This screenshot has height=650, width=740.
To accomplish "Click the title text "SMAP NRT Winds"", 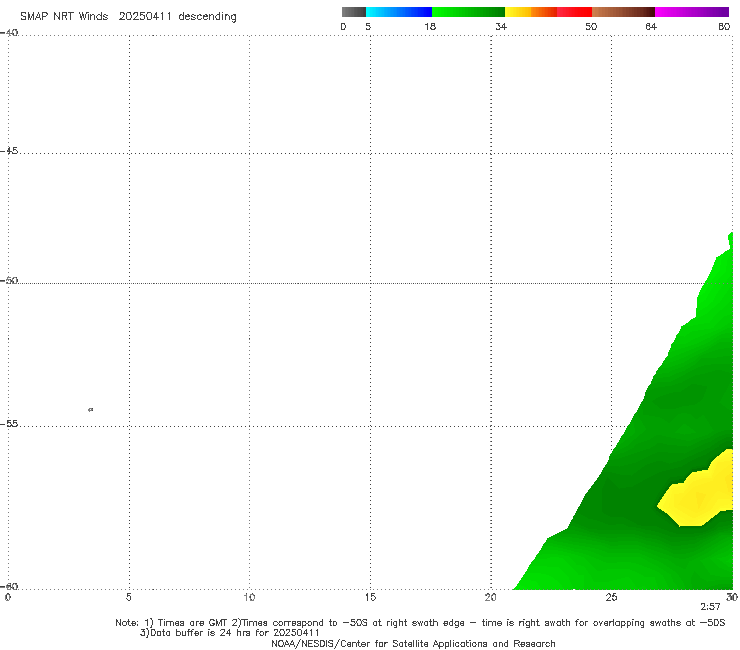I will point(64,16).
